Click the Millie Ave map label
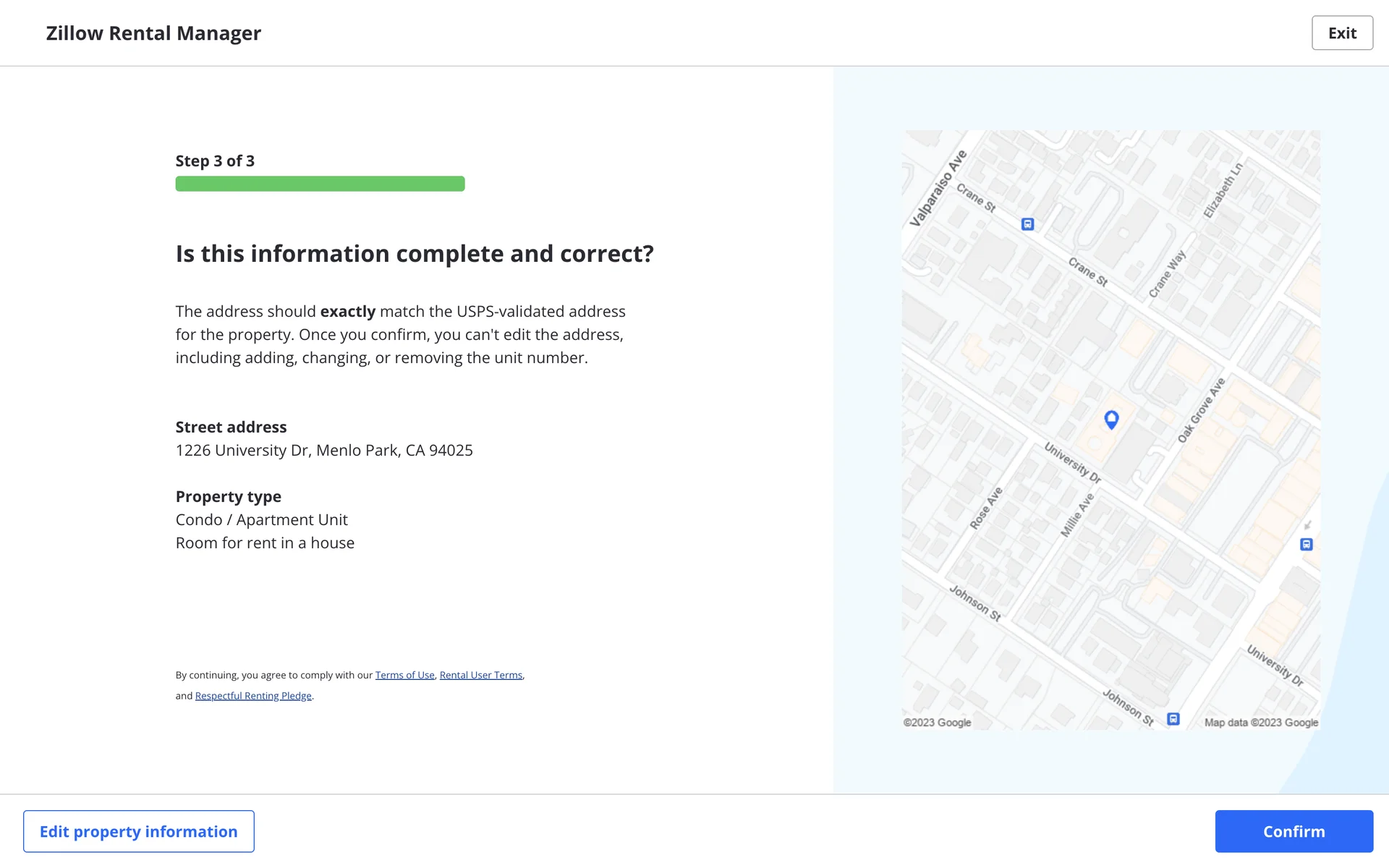The width and height of the screenshot is (1389, 868). pos(1077,515)
